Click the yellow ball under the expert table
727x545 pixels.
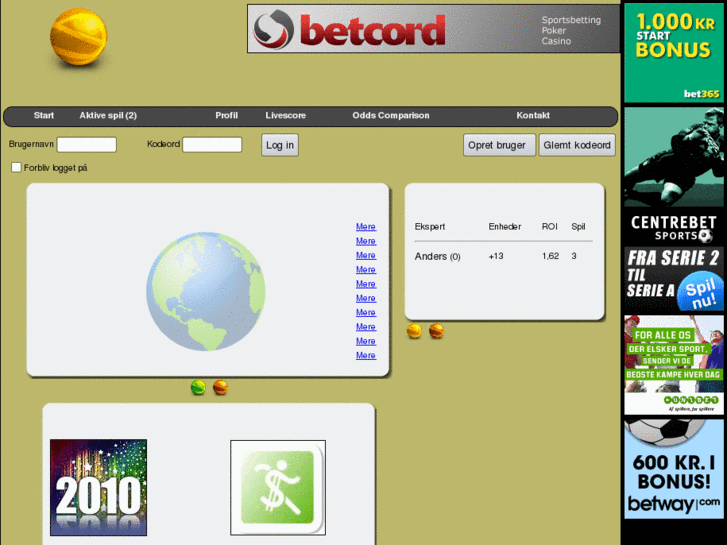pyautogui.click(x=414, y=331)
